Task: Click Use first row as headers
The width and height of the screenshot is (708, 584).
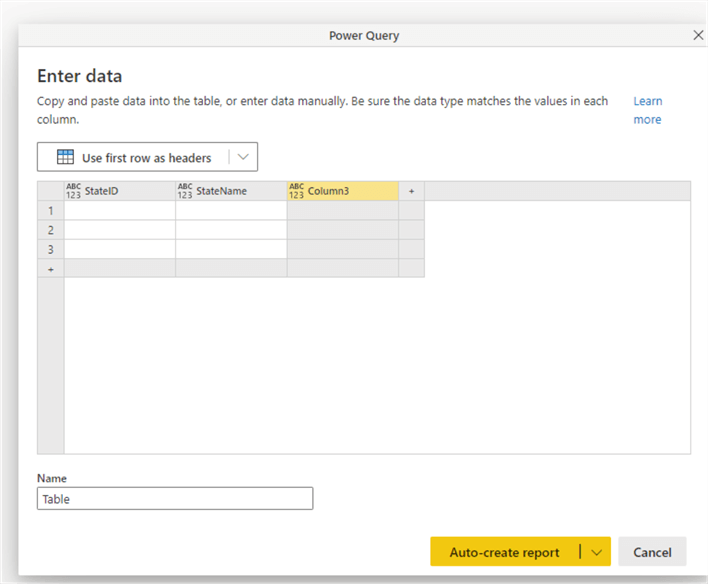Action: pyautogui.click(x=146, y=157)
